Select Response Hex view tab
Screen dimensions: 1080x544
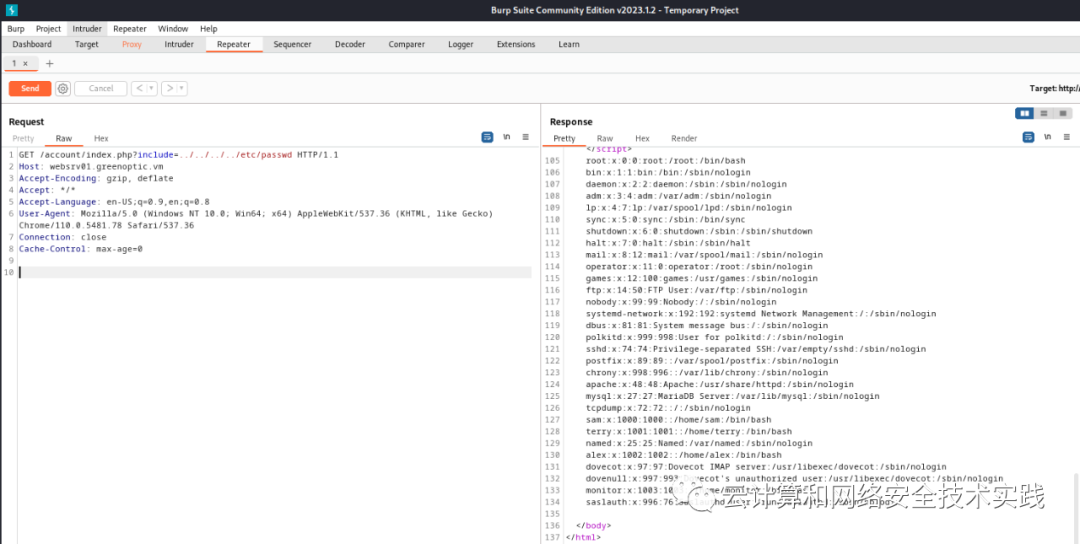pos(642,138)
